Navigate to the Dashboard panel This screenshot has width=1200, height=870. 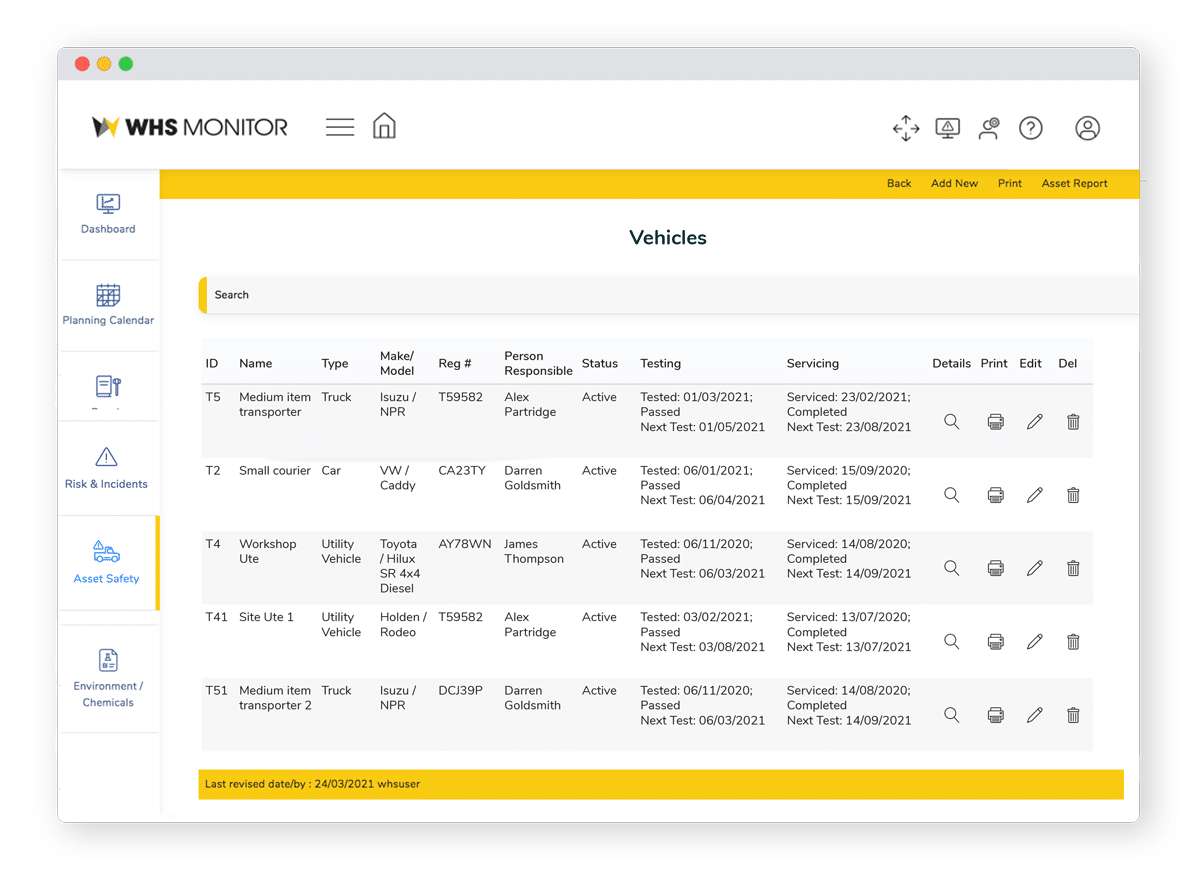(107, 213)
